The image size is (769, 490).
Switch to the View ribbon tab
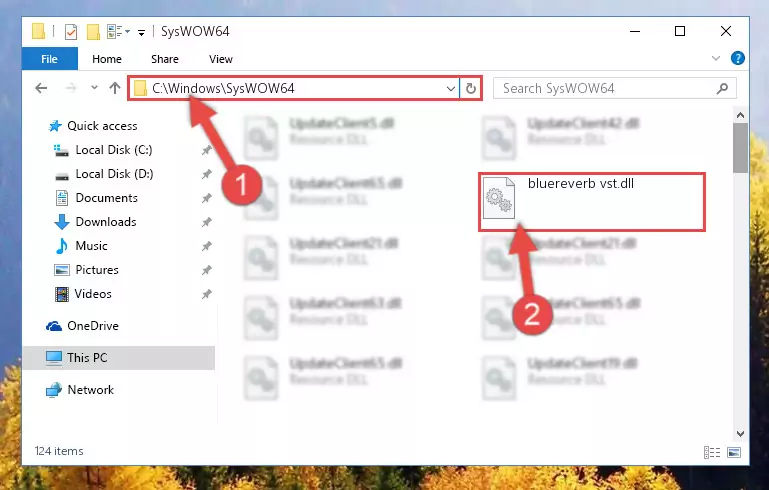click(x=221, y=59)
